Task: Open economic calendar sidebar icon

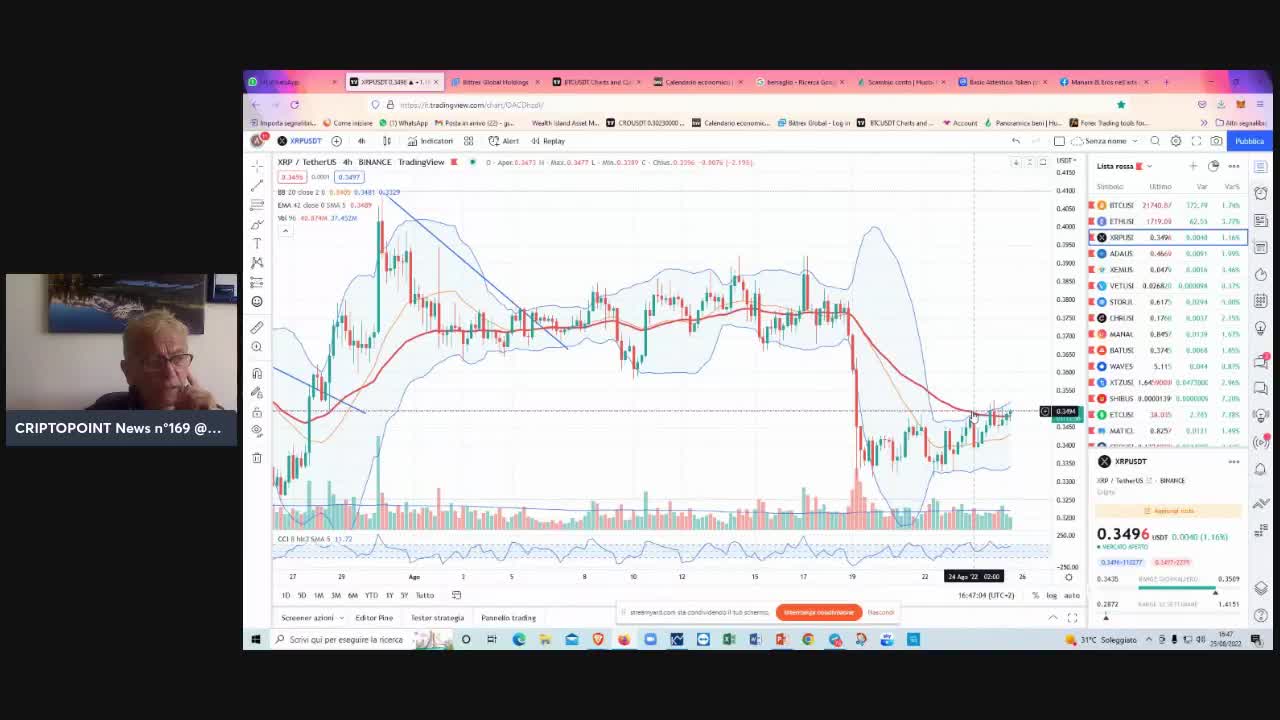Action: [1261, 301]
